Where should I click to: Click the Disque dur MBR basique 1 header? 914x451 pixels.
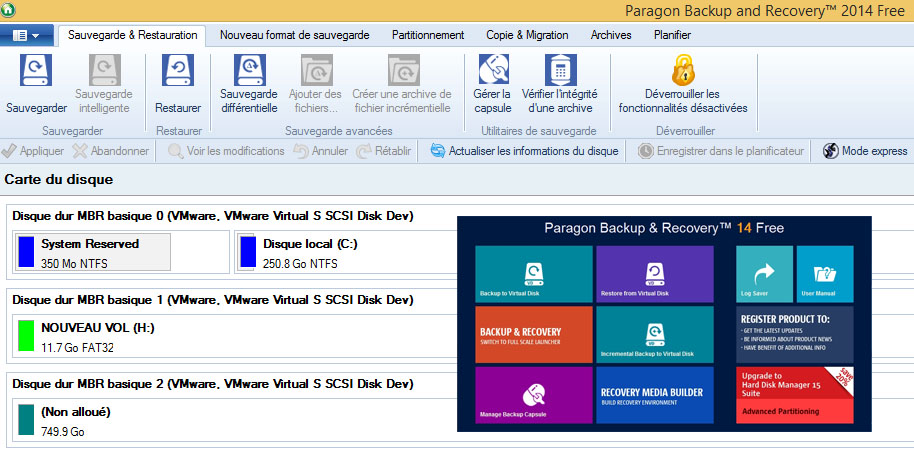point(213,300)
